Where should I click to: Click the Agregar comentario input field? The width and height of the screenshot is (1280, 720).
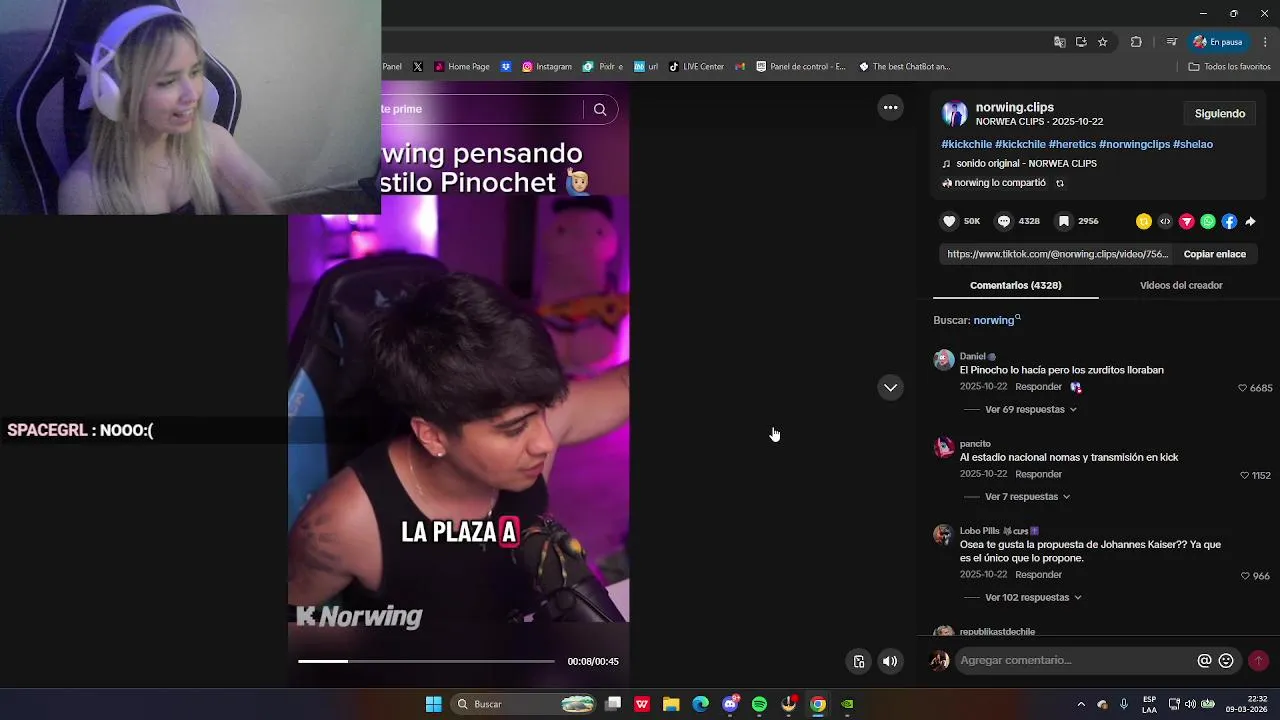click(x=1075, y=660)
